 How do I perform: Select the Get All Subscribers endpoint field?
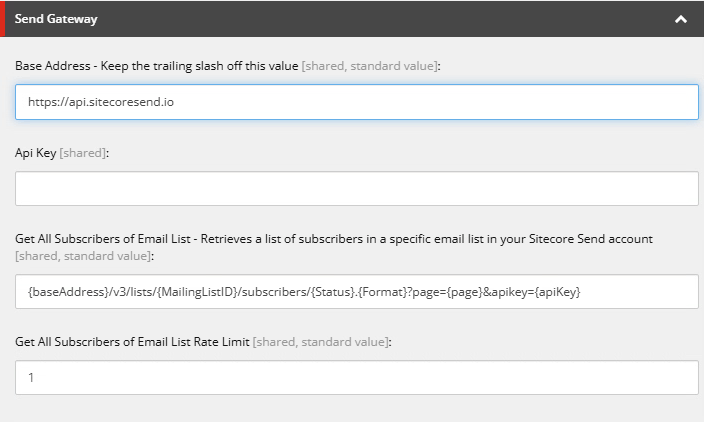tap(356, 291)
